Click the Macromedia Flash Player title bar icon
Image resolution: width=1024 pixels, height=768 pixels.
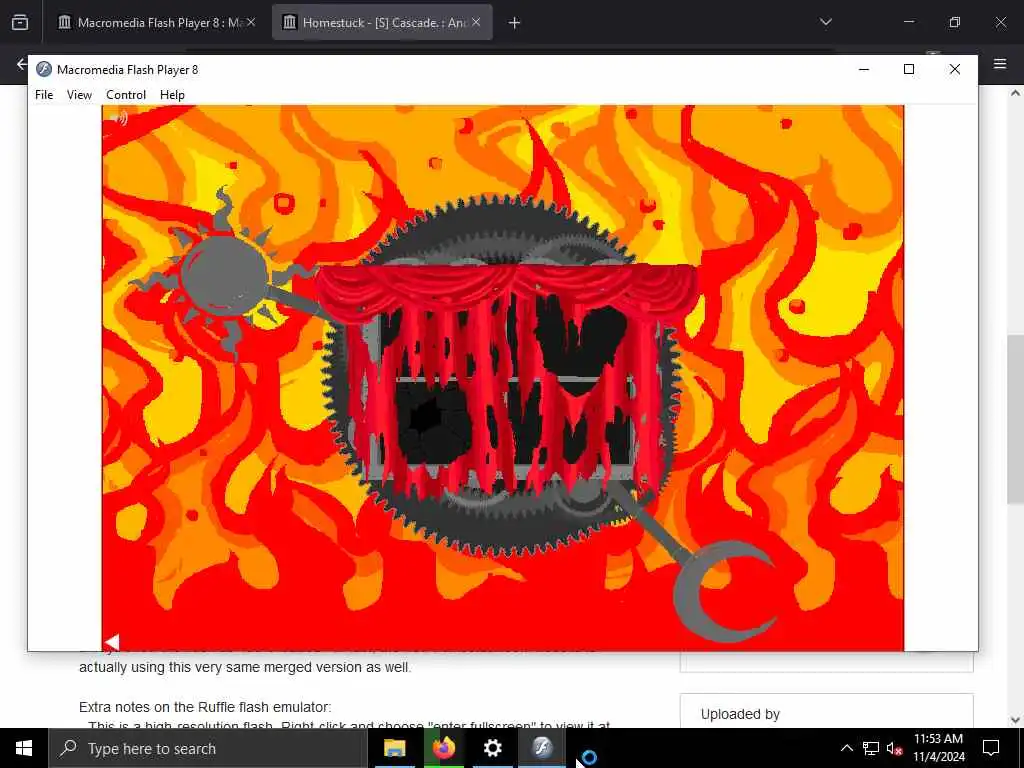tap(44, 69)
